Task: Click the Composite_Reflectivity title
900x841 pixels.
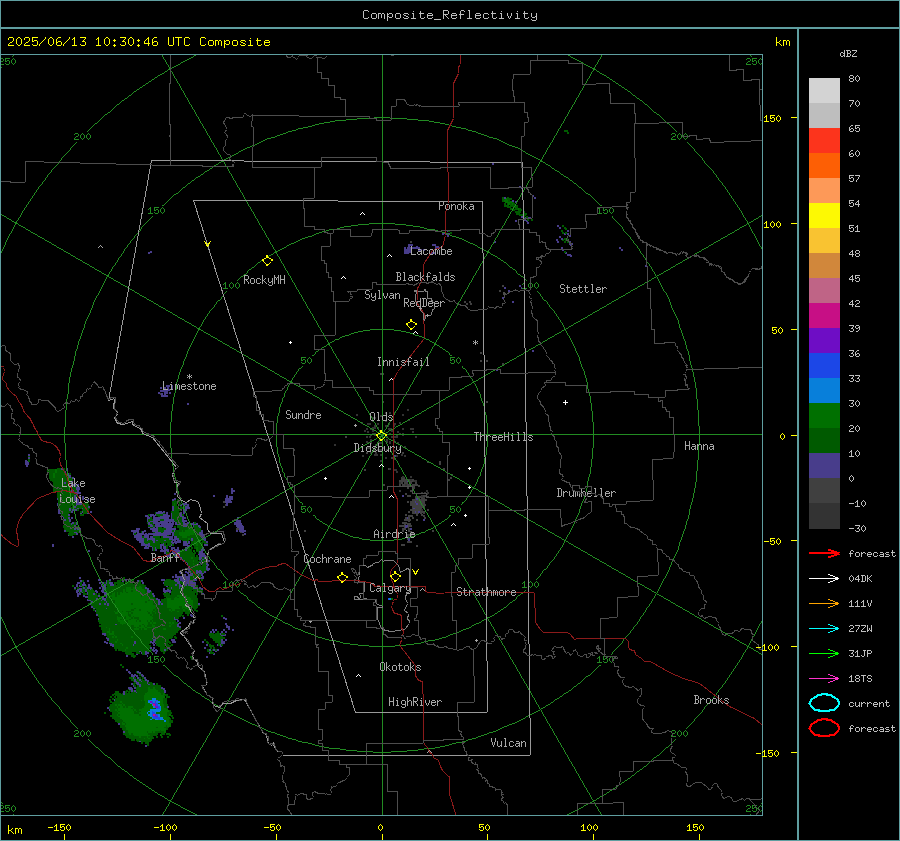Action: pyautogui.click(x=449, y=15)
